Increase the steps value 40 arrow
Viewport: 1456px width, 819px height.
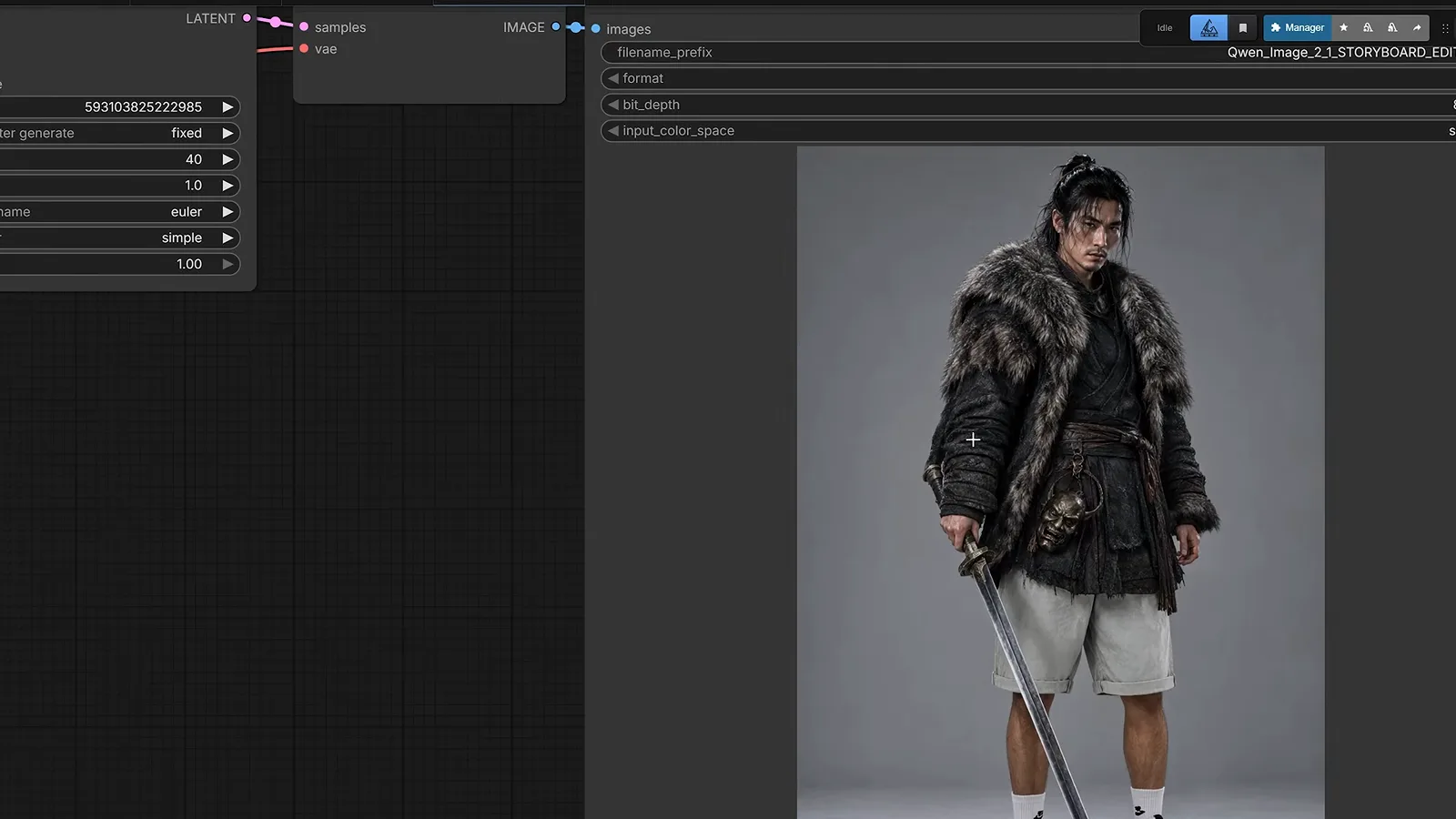(227, 159)
